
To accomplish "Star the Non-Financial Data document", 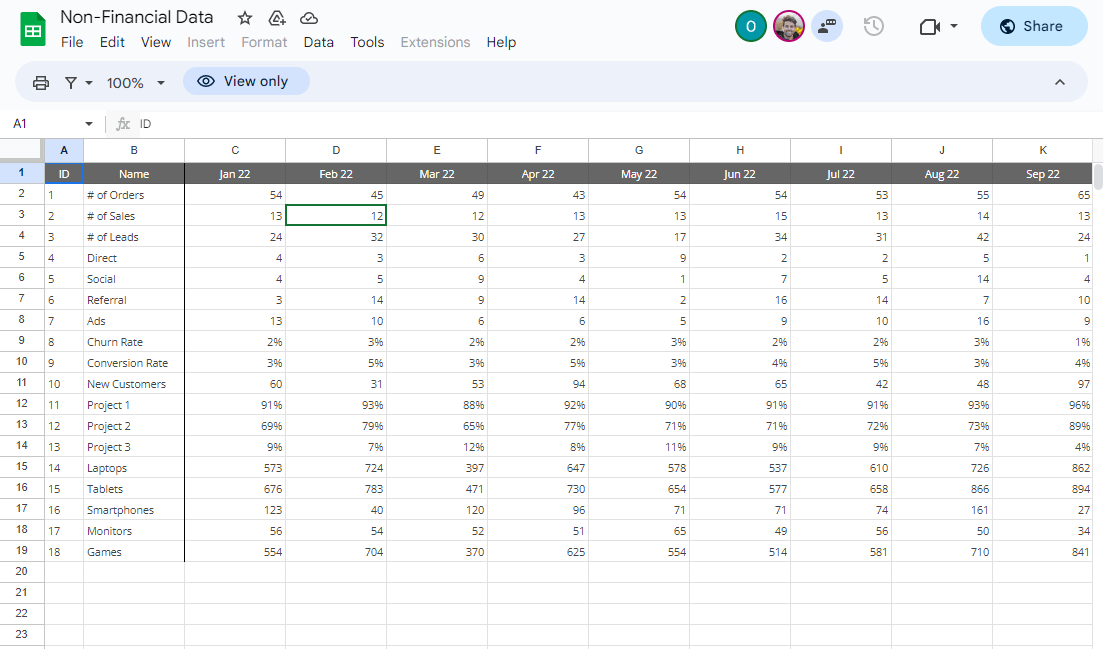I will point(245,18).
